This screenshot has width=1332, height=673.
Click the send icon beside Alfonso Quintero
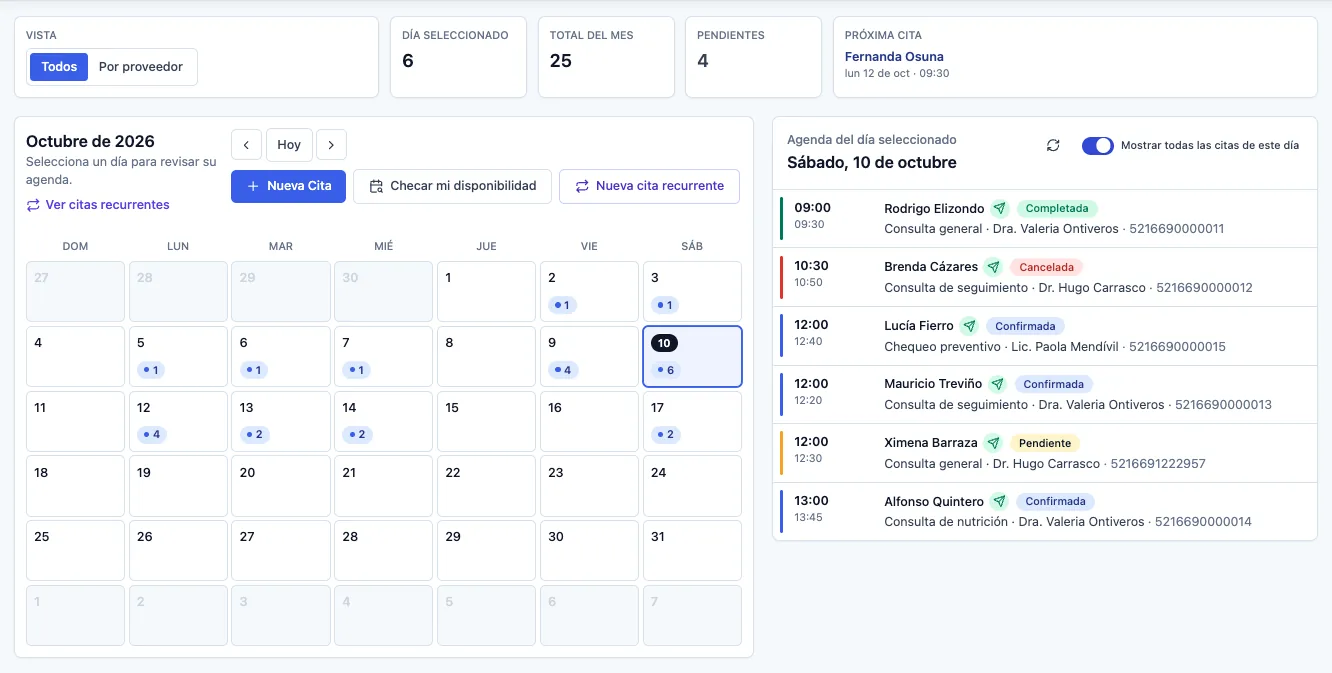click(999, 501)
